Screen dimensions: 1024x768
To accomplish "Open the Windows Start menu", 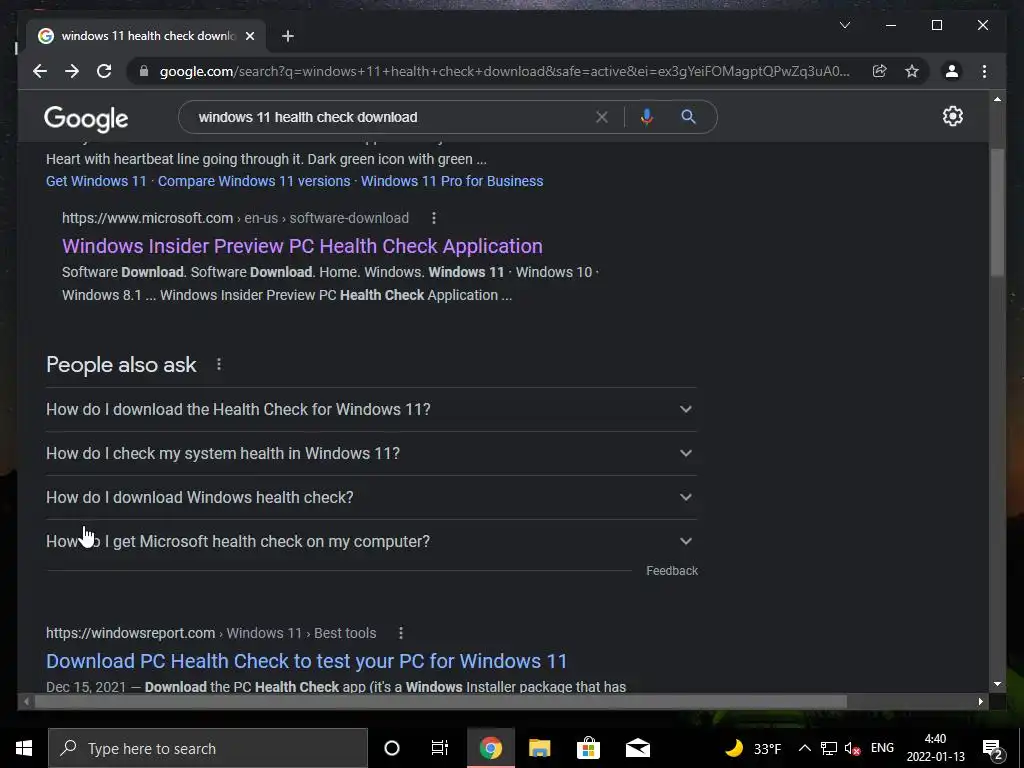I will point(24,748).
